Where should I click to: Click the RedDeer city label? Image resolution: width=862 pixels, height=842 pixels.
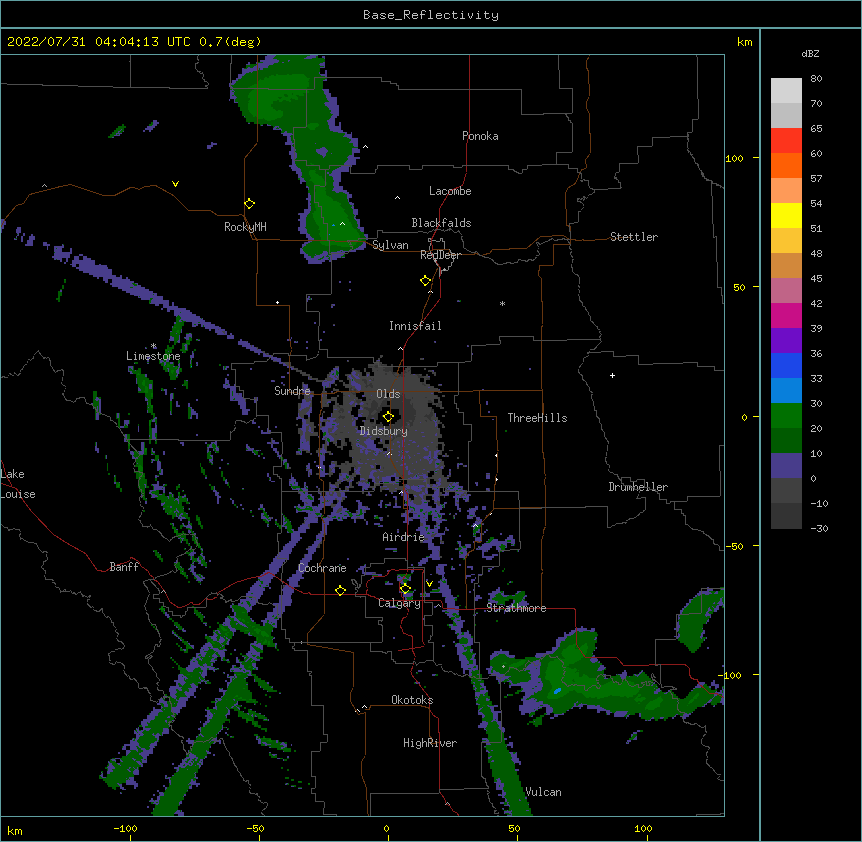coord(440,255)
